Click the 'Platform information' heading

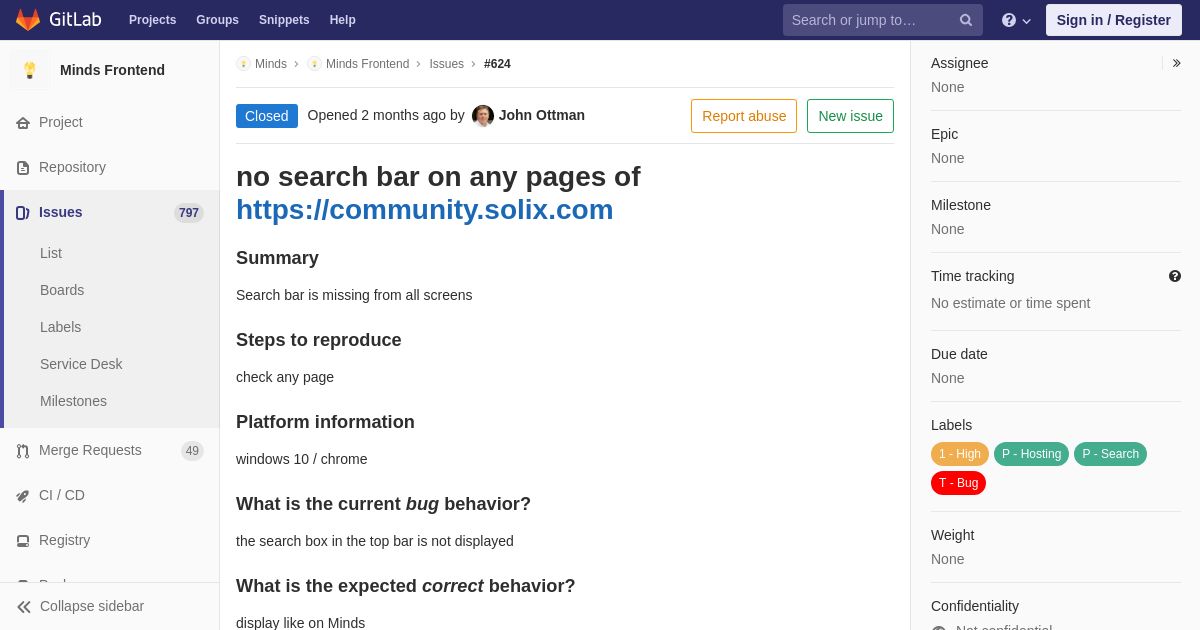[x=325, y=422]
